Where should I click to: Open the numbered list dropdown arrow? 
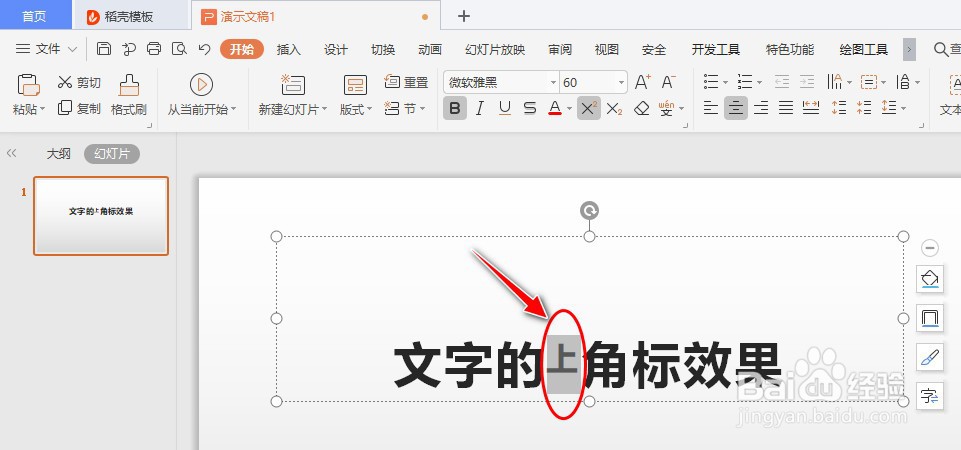point(759,82)
